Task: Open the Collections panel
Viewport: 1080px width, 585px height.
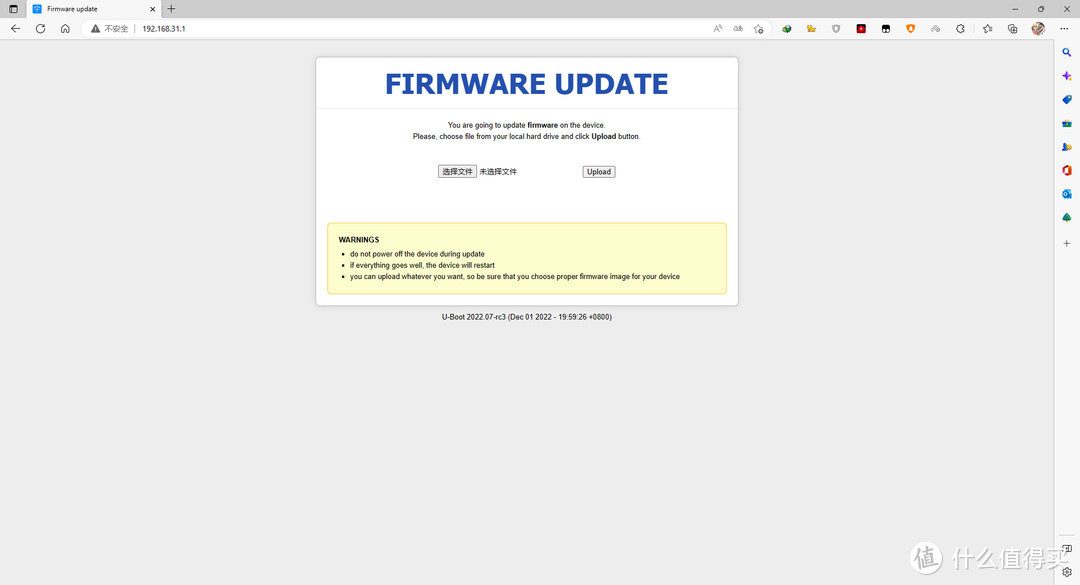Action: 1012,29
